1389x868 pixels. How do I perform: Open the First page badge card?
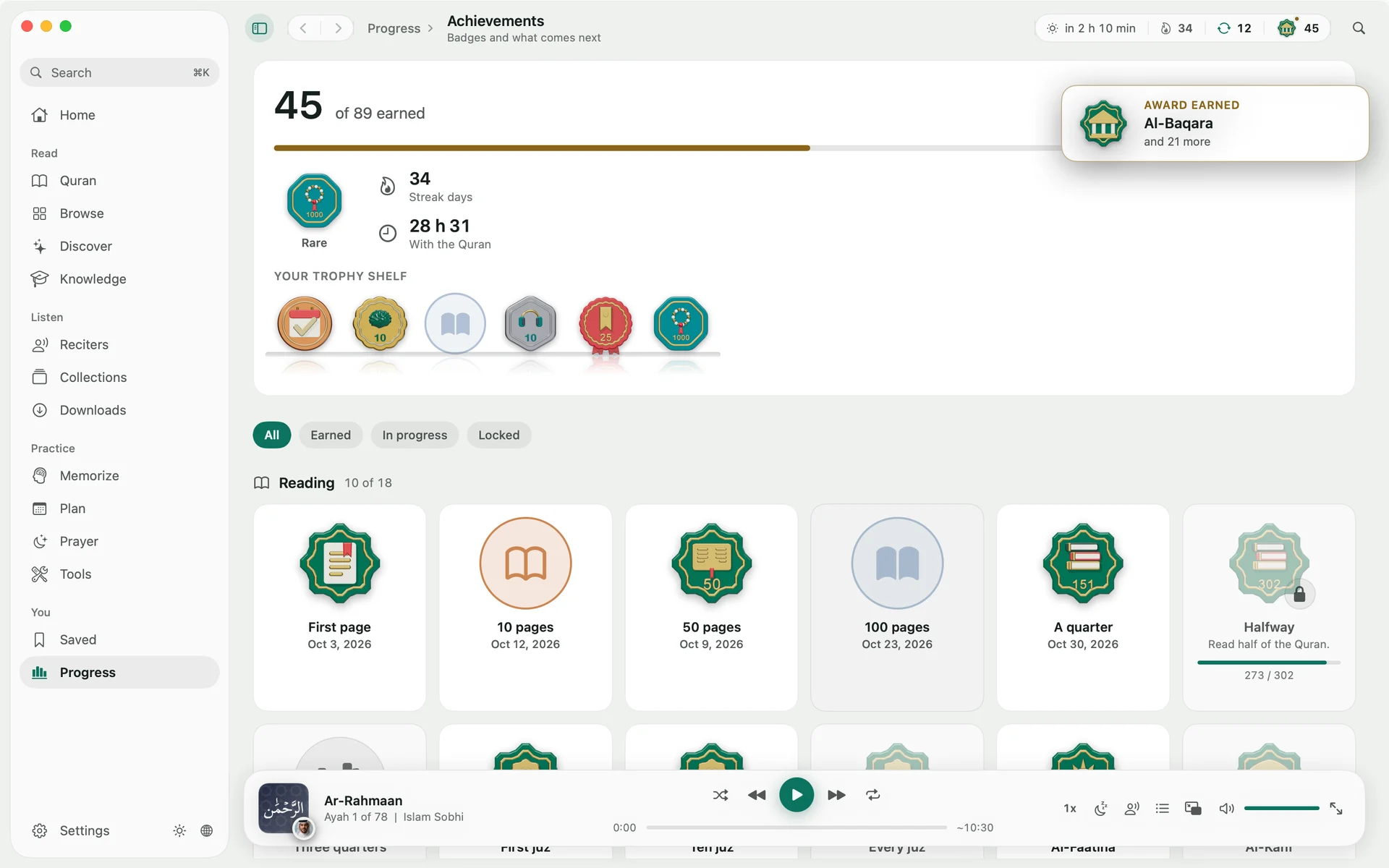point(339,608)
